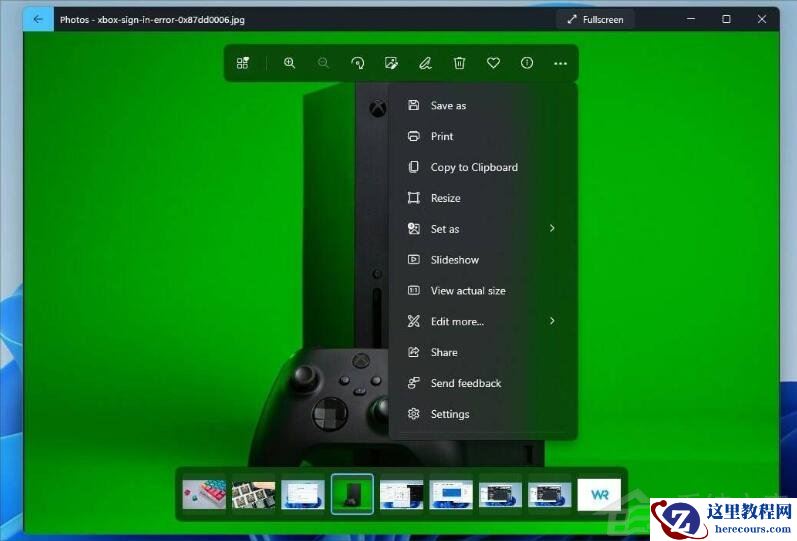797x541 pixels.
Task: Expand the Edit more... submenu arrow
Action: click(552, 321)
